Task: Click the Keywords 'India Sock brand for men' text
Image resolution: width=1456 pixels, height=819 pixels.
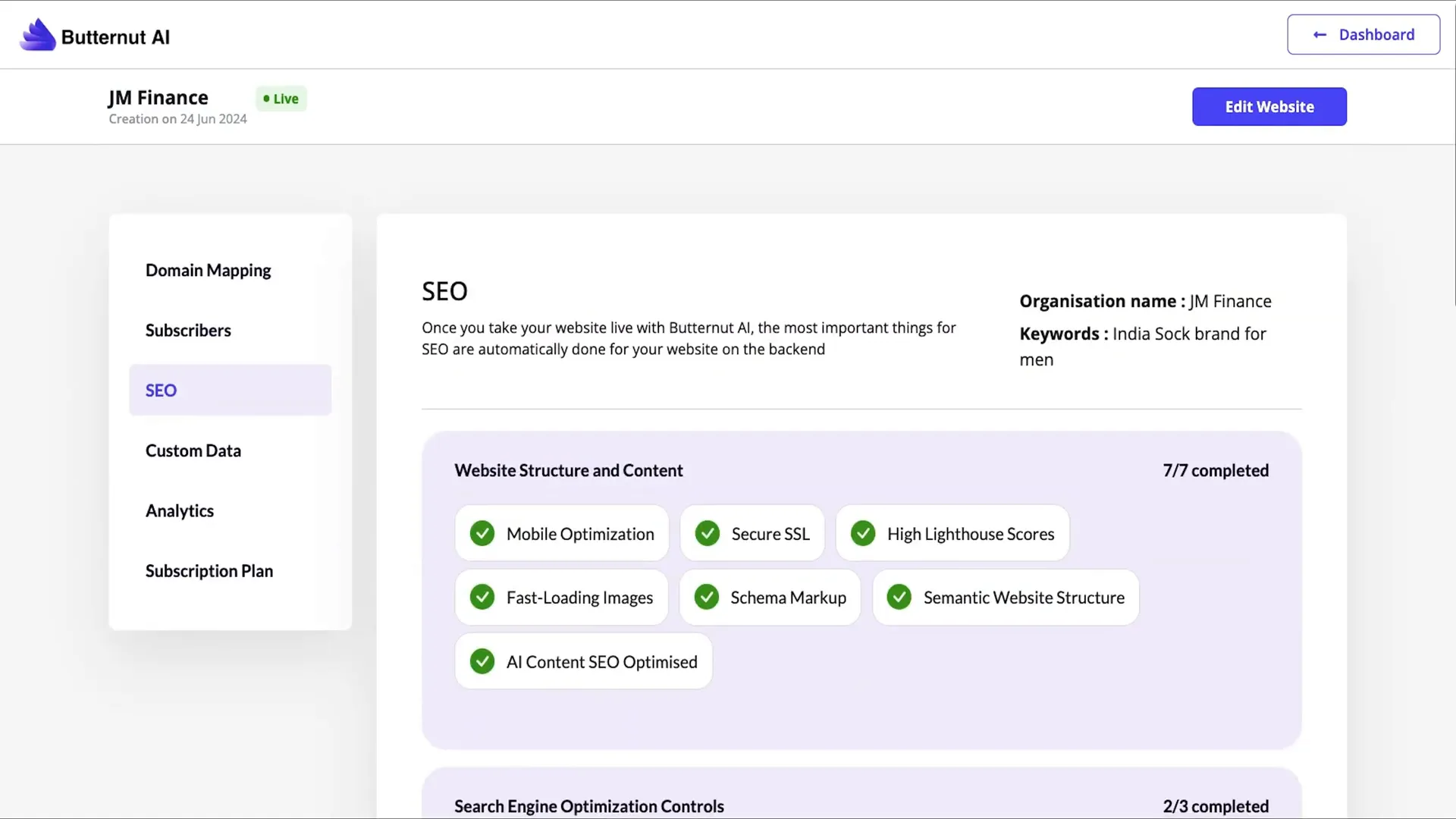Action: pyautogui.click(x=1143, y=347)
